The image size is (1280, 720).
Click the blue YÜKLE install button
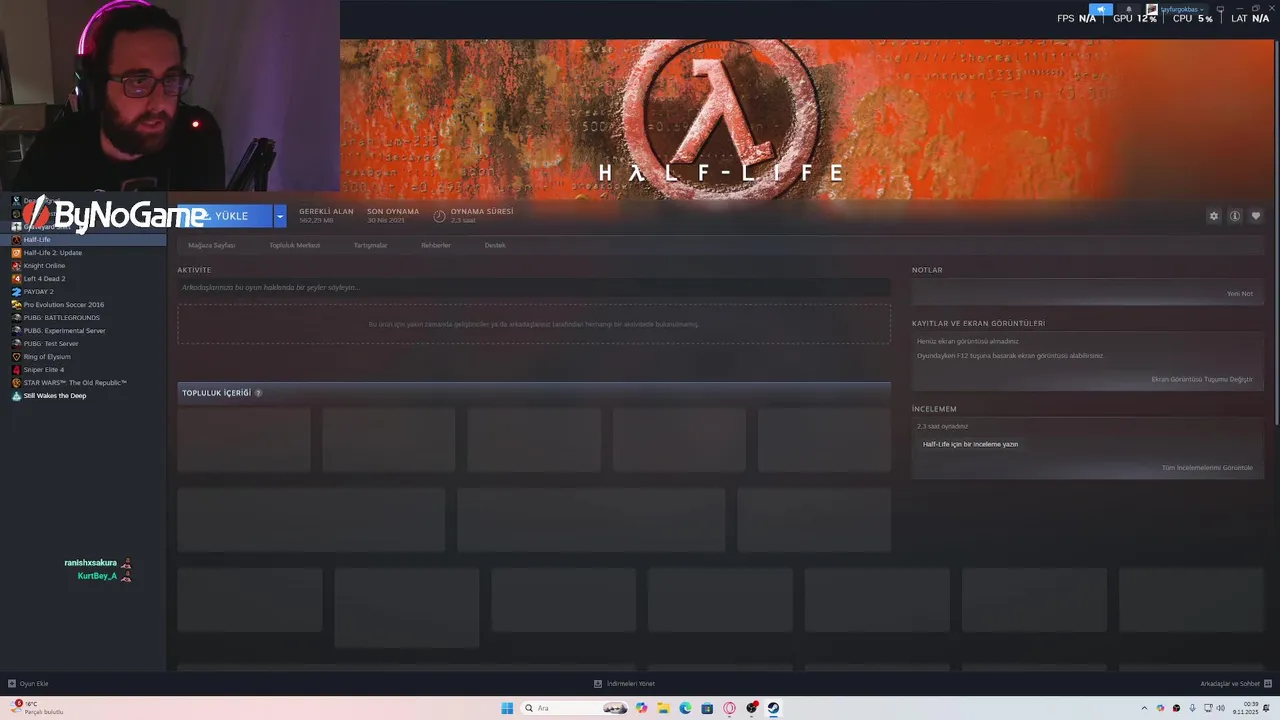point(225,216)
